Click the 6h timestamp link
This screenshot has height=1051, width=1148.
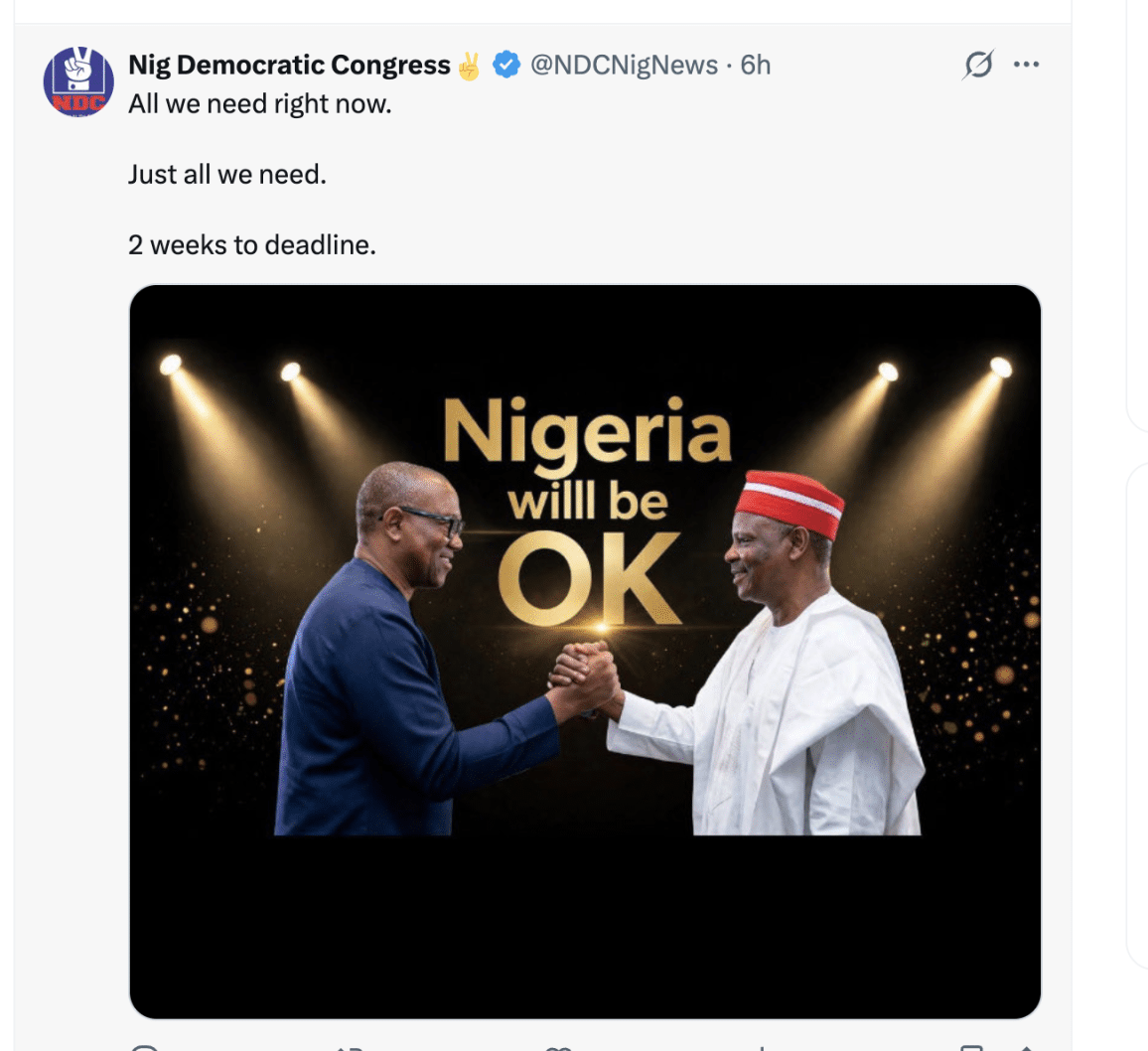click(757, 64)
